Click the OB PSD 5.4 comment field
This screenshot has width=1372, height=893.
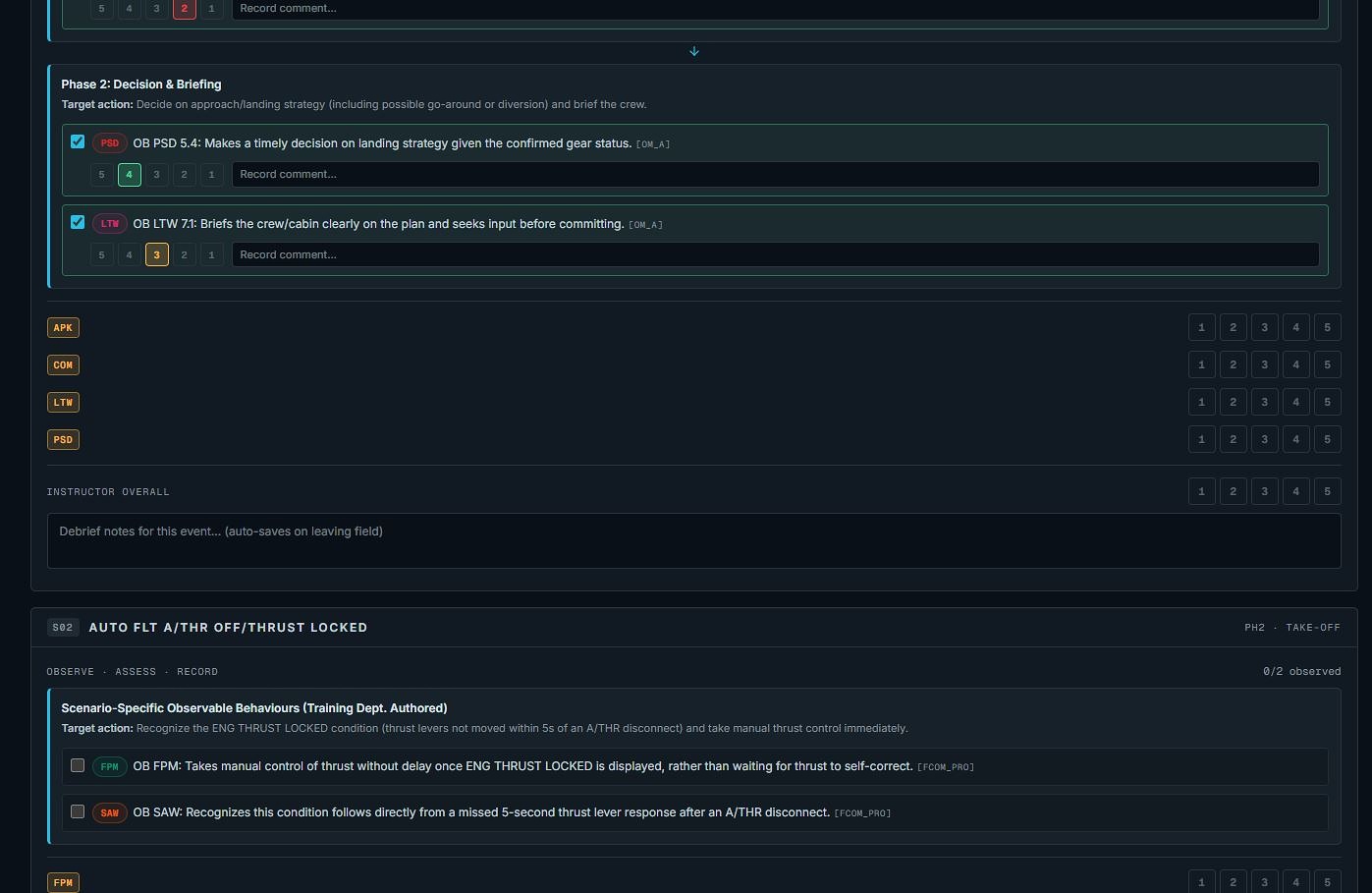(775, 175)
